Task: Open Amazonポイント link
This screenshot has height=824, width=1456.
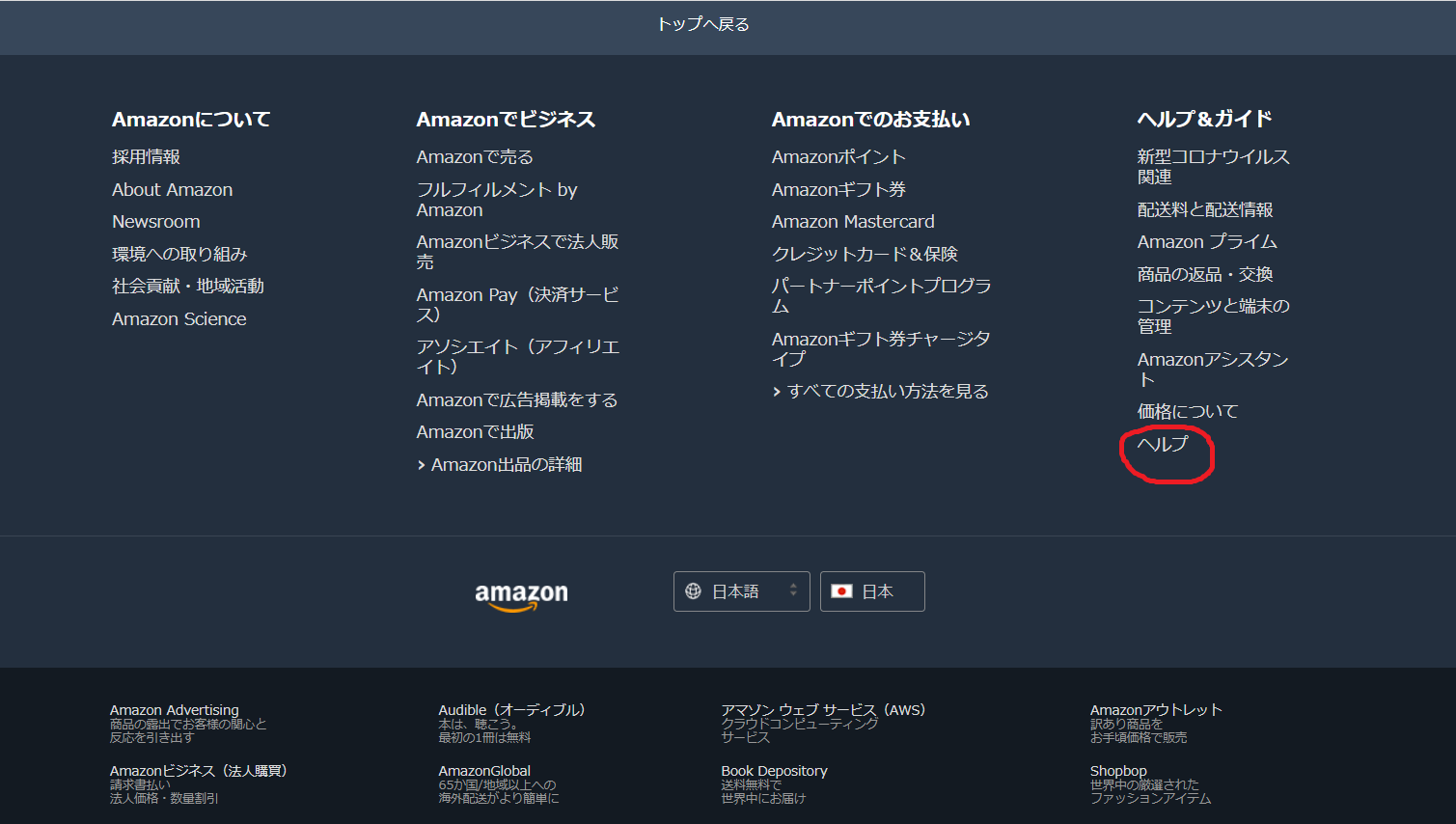Action: point(838,157)
